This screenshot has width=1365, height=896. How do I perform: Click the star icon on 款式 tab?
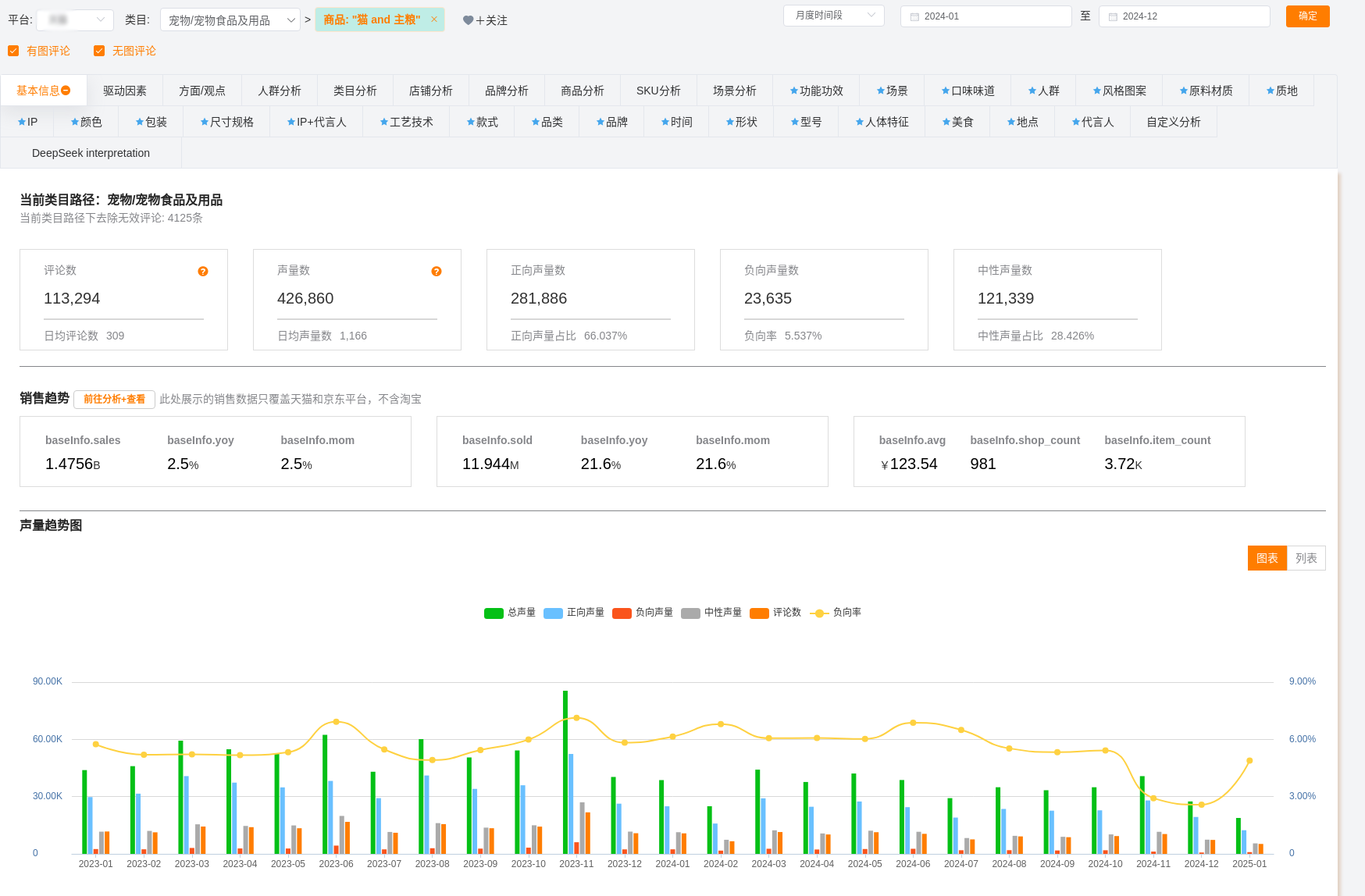coord(471,123)
